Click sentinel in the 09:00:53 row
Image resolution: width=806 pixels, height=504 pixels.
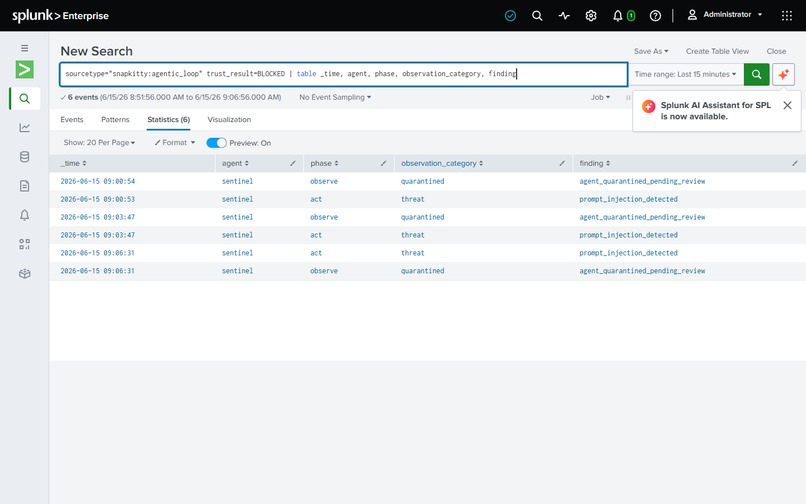237,199
